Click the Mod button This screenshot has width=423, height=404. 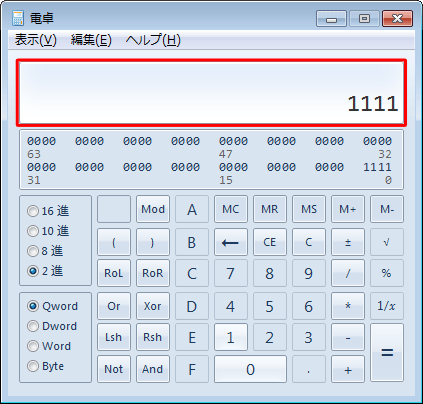click(x=153, y=209)
